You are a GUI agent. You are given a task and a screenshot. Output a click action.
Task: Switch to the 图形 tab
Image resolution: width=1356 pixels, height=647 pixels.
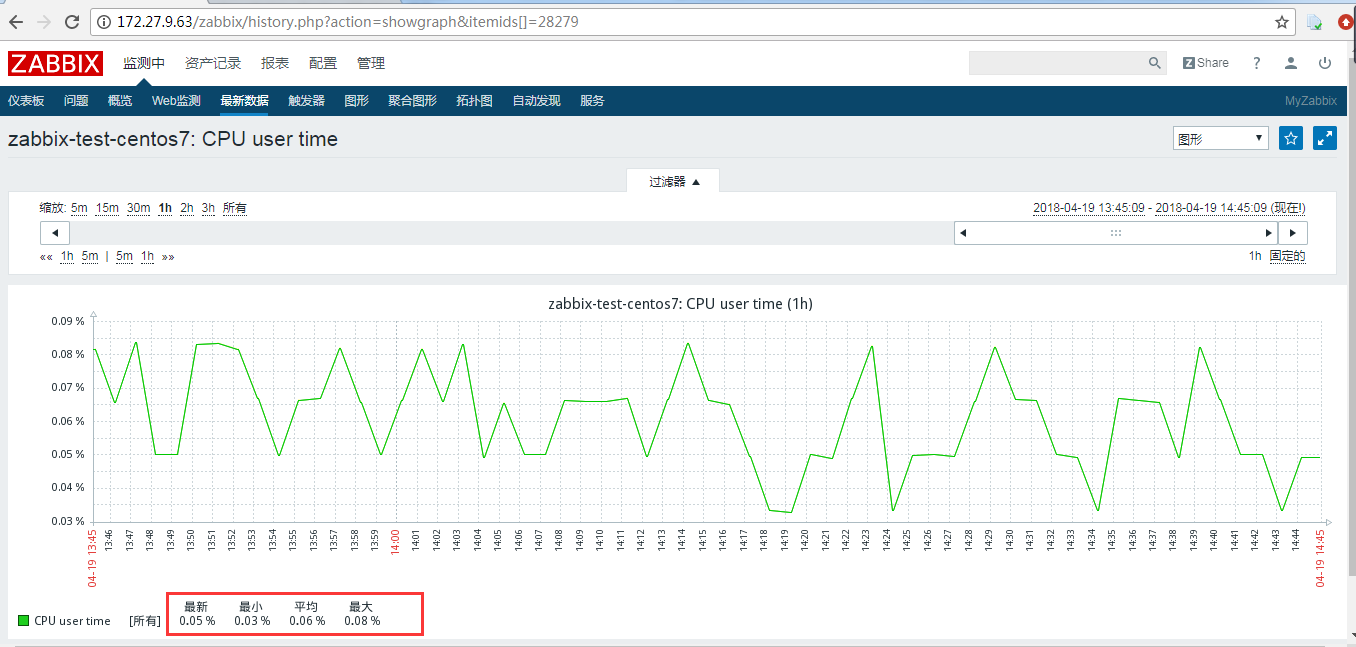point(357,100)
